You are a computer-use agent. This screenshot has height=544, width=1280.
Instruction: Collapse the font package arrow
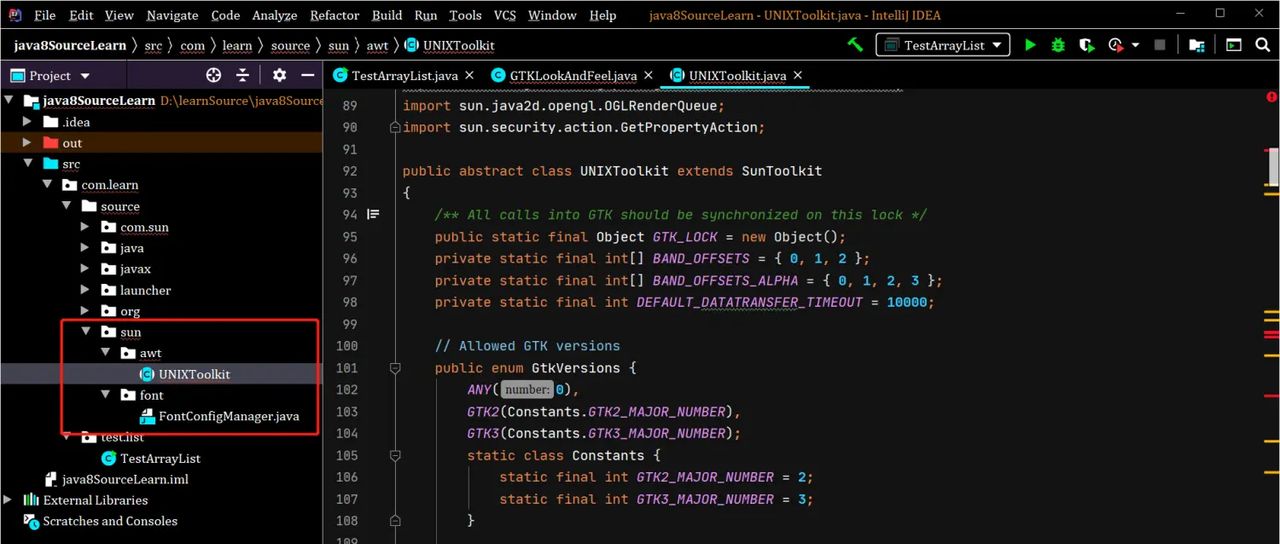[x=105, y=395]
